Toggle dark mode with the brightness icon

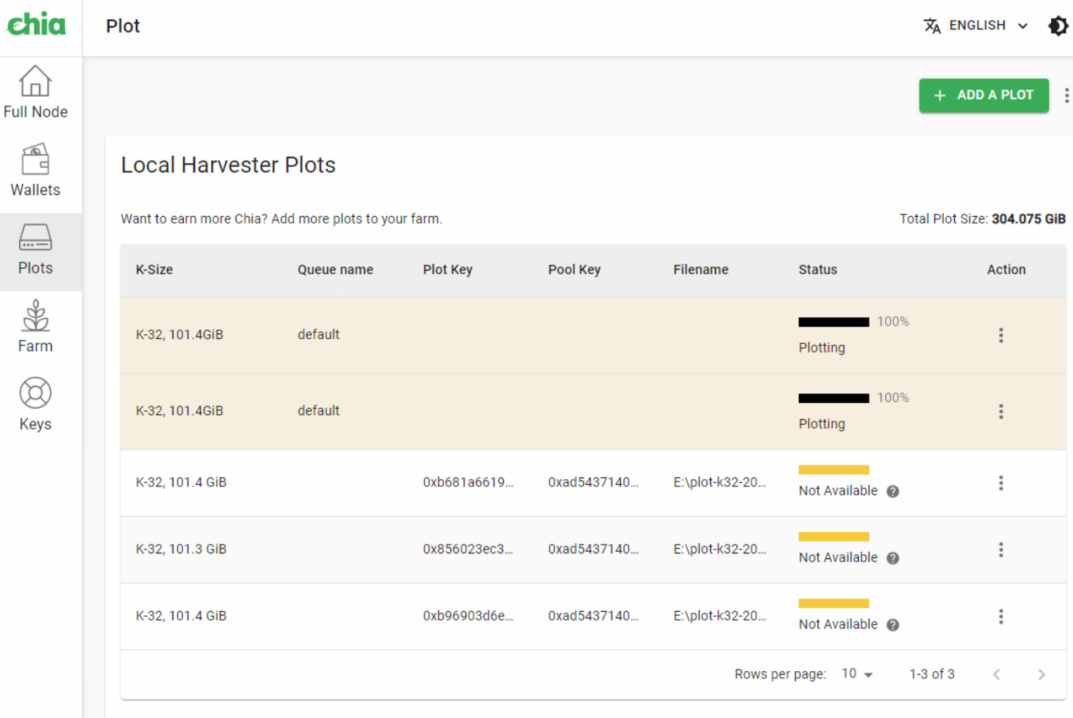point(1057,25)
